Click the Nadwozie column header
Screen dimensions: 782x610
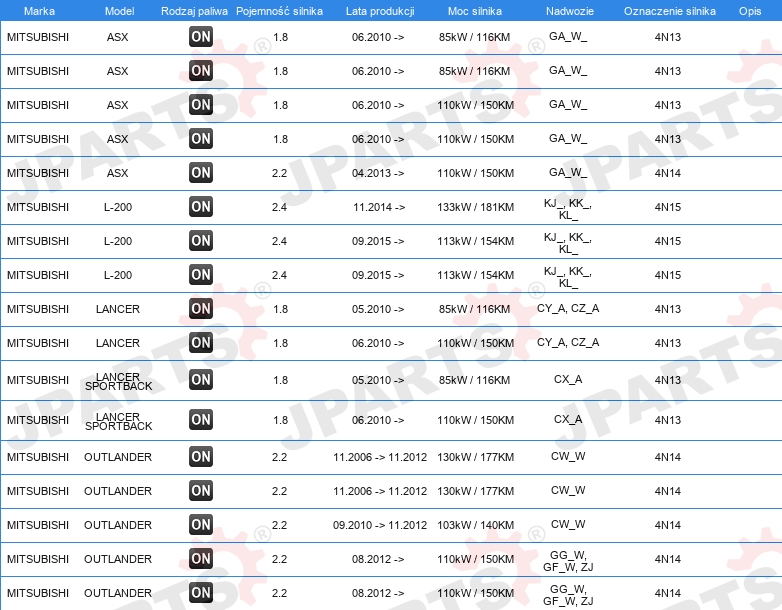[570, 11]
